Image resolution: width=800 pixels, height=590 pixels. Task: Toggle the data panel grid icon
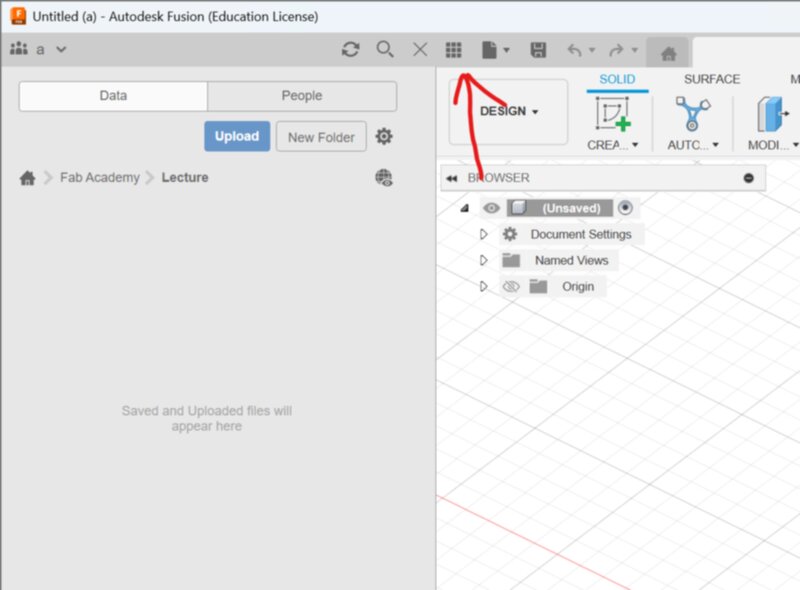click(x=454, y=50)
